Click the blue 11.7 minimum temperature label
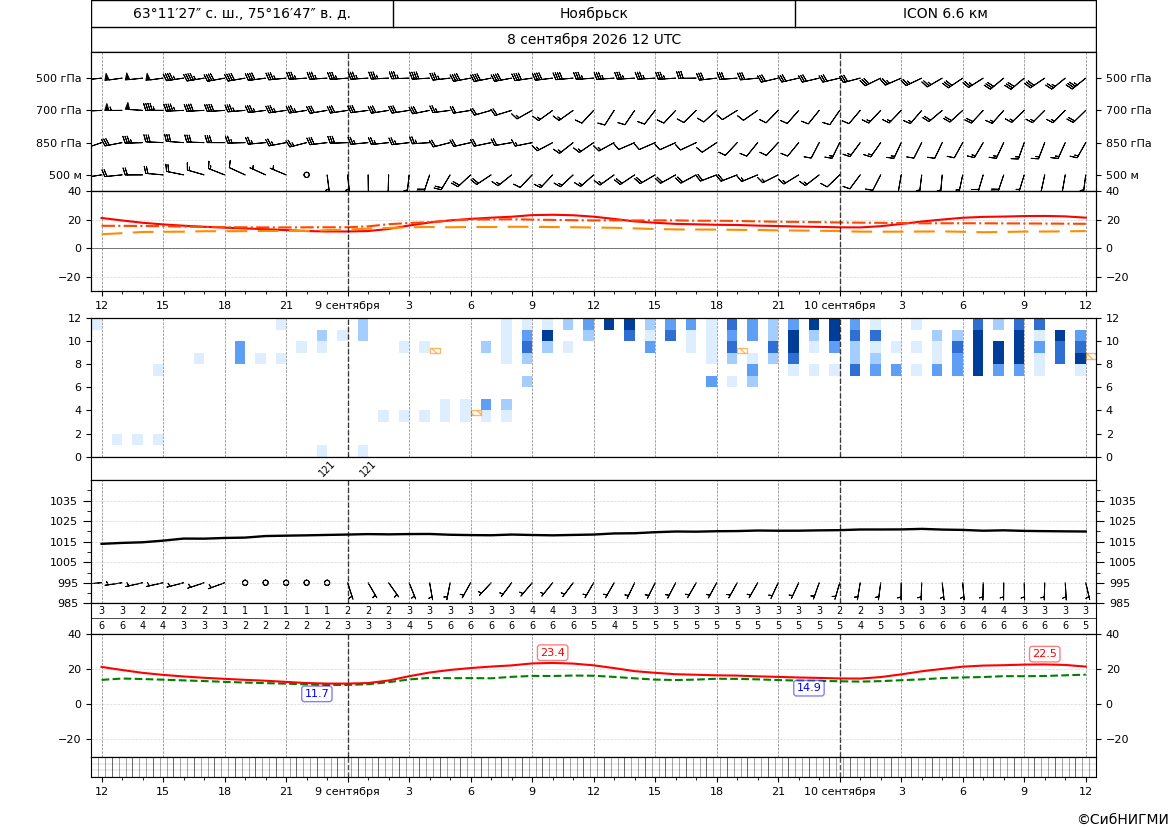Viewport: 1169px width, 827px height. [x=317, y=694]
